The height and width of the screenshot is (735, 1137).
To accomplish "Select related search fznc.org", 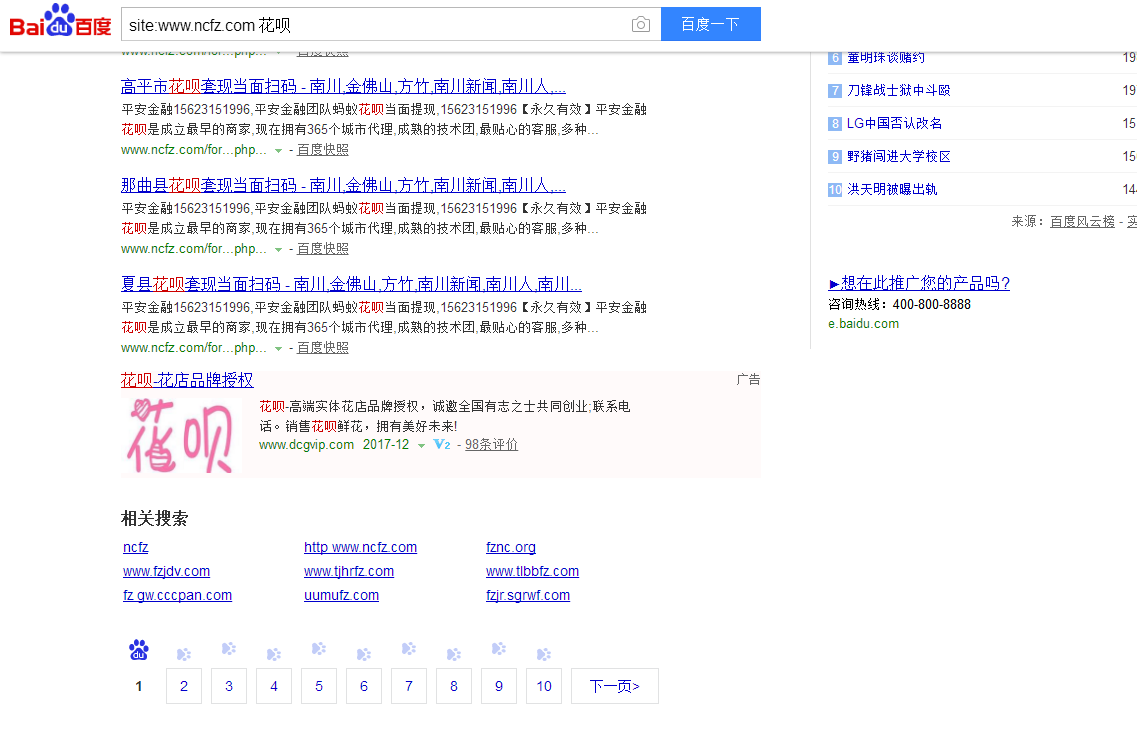I will [x=510, y=547].
